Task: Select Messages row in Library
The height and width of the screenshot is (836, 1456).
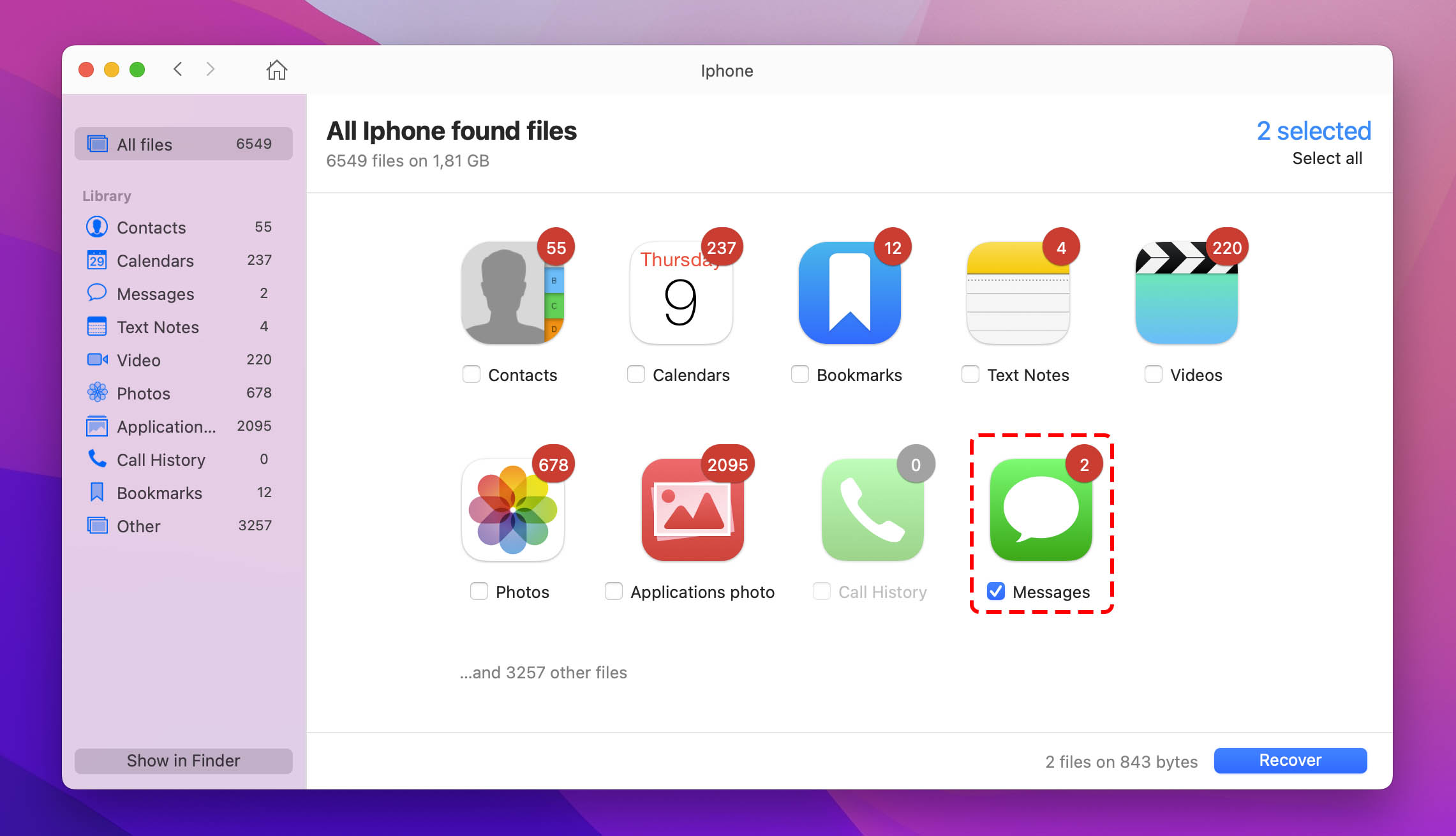Action: pos(184,293)
